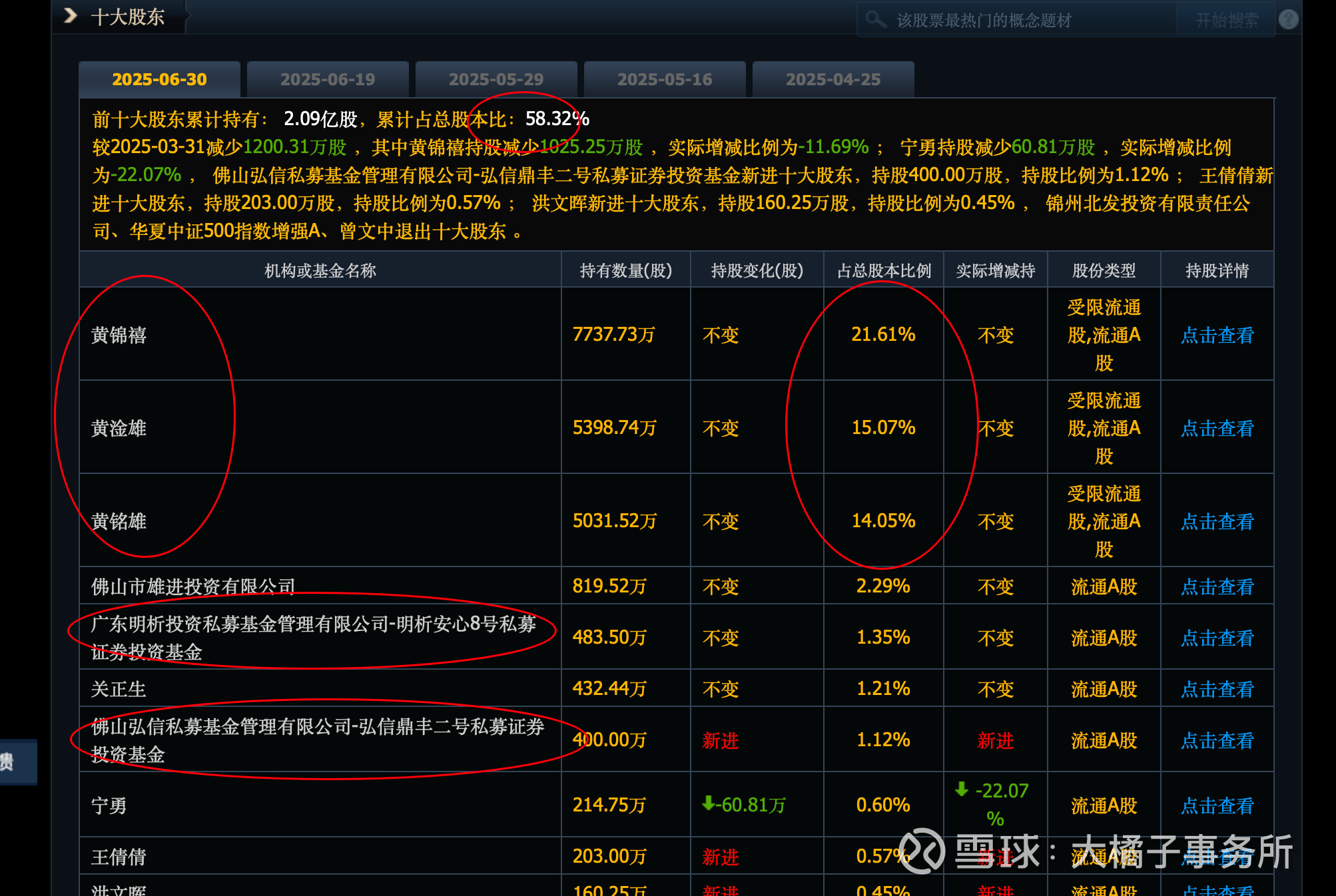Viewport: 1336px width, 896px height.
Task: Open 点击查看 details for 黄淦雄
Action: [x=1217, y=428]
